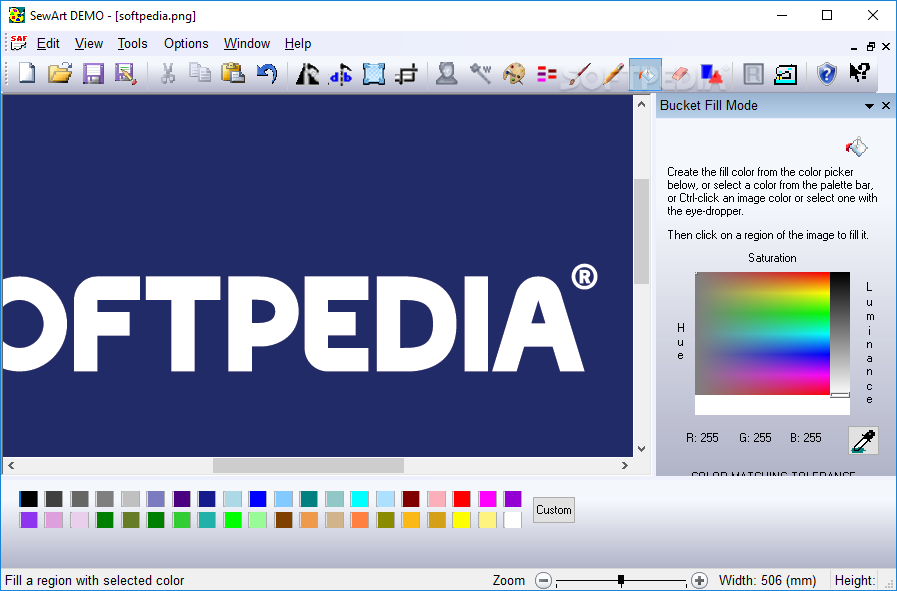Select the red palette swatch
Viewport: 897px width, 591px height.
[462, 499]
